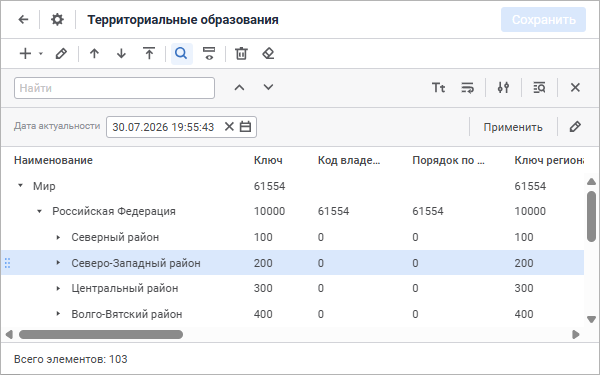Click Код владельца 61554 for Российская Федерация
The width and height of the screenshot is (600, 375).
[333, 211]
